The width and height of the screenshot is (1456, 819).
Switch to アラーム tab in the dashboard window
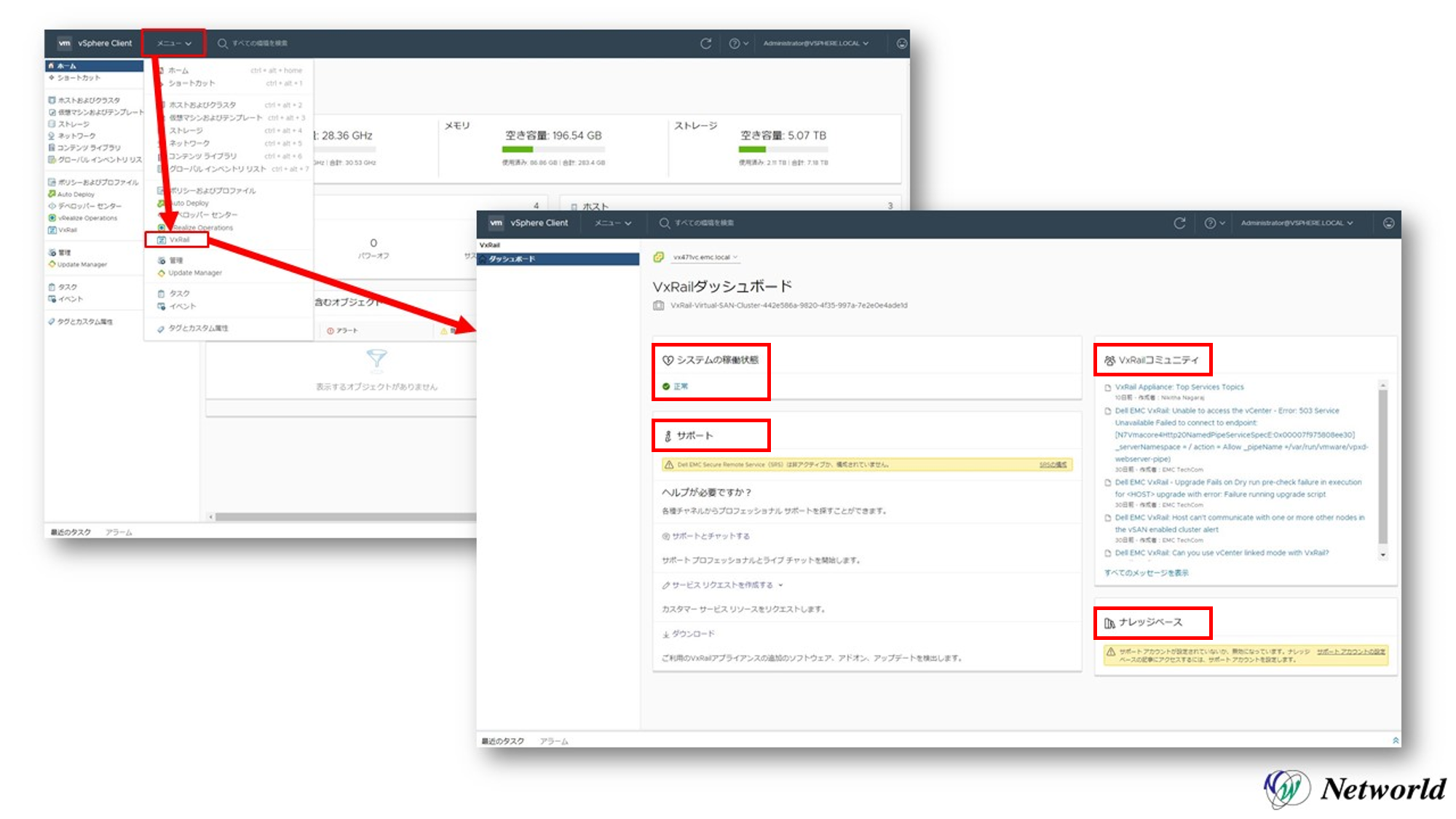[554, 741]
